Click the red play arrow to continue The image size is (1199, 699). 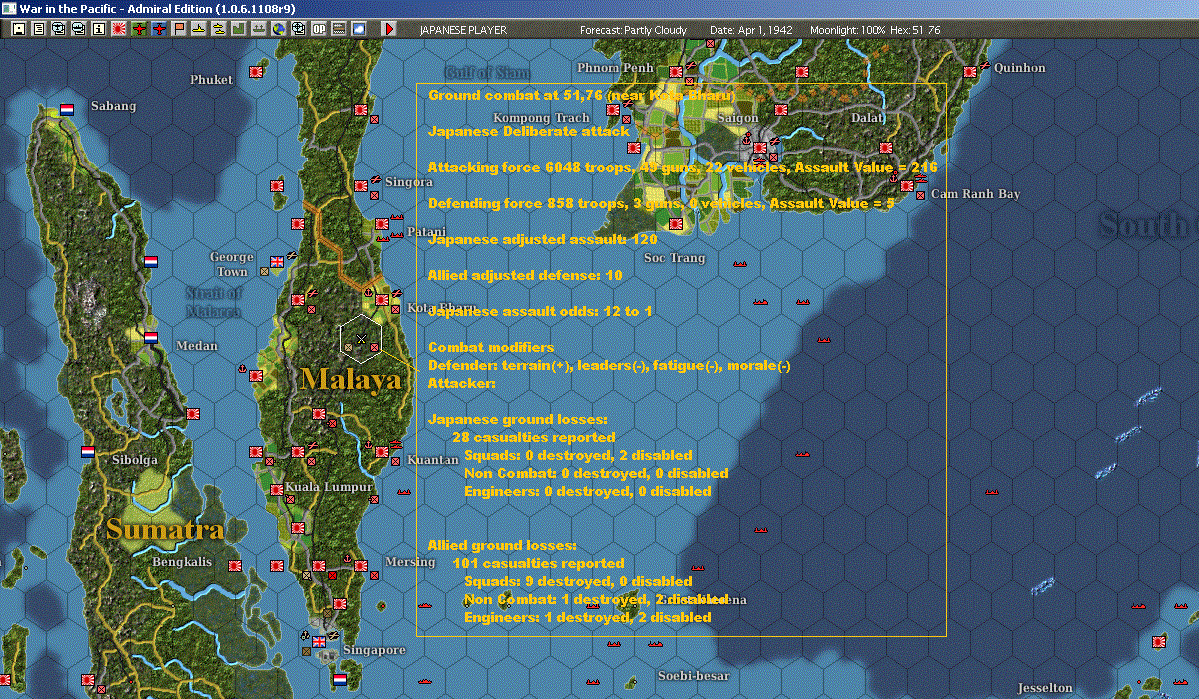(388, 29)
